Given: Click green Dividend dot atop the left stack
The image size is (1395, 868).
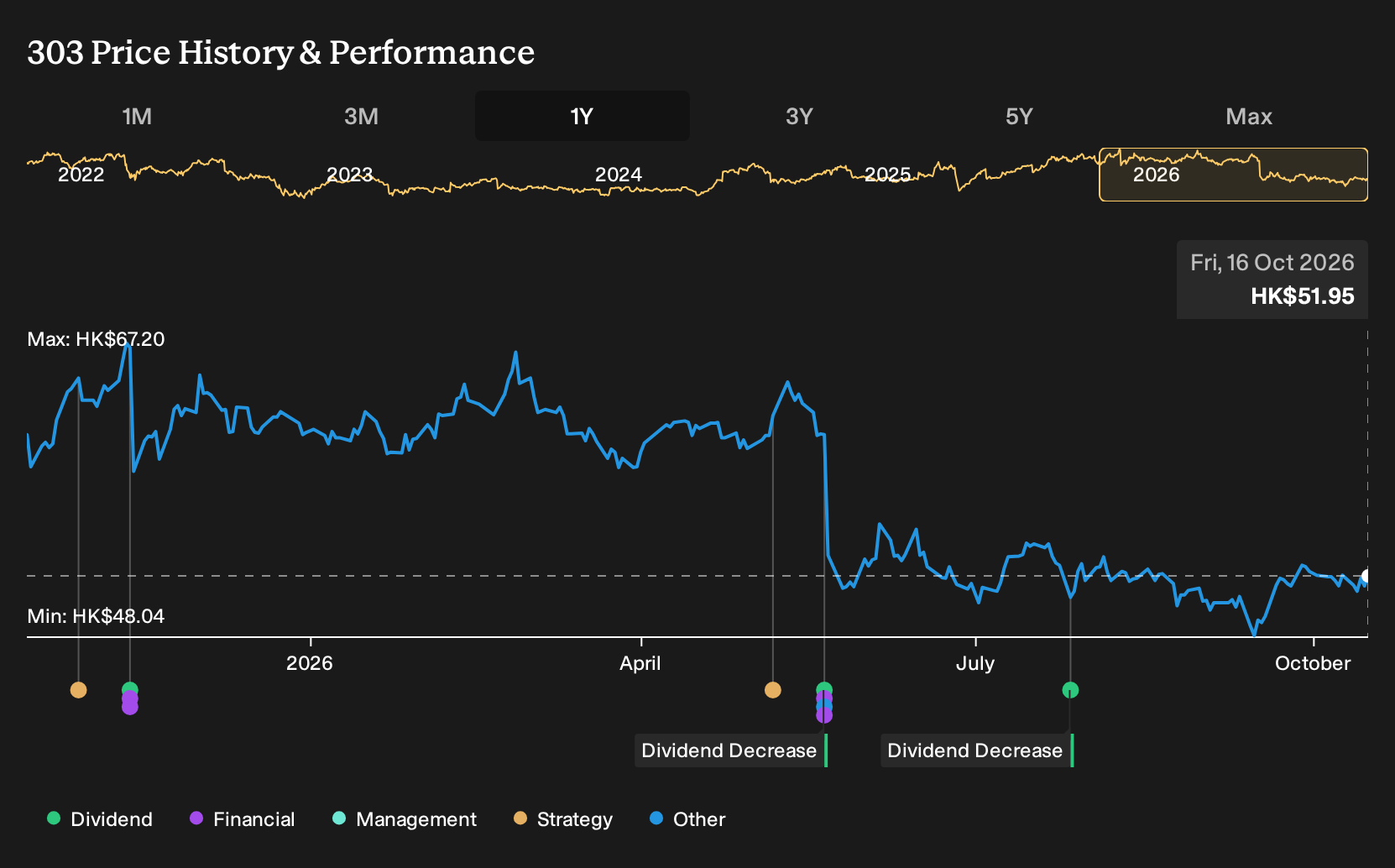Looking at the screenshot, I should (x=129, y=688).
